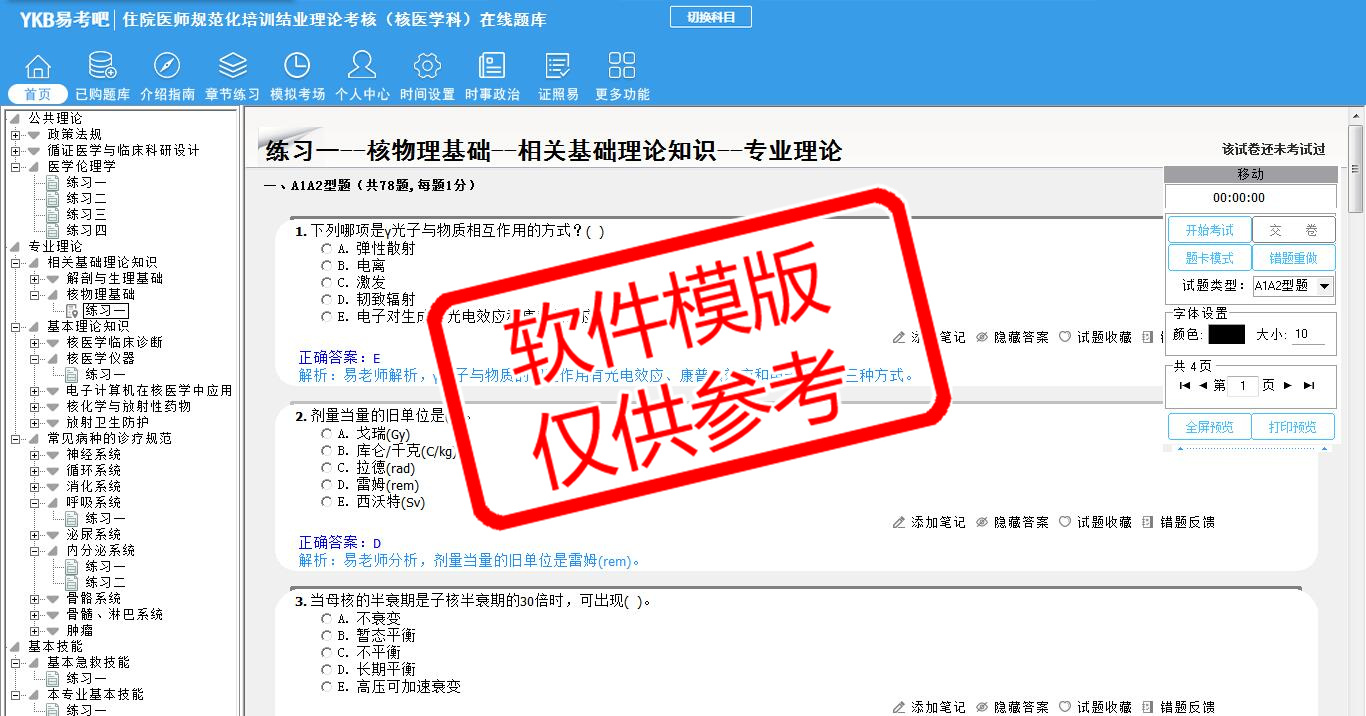Click the black font color swatch
The width and height of the screenshot is (1366, 716).
[x=1226, y=335]
